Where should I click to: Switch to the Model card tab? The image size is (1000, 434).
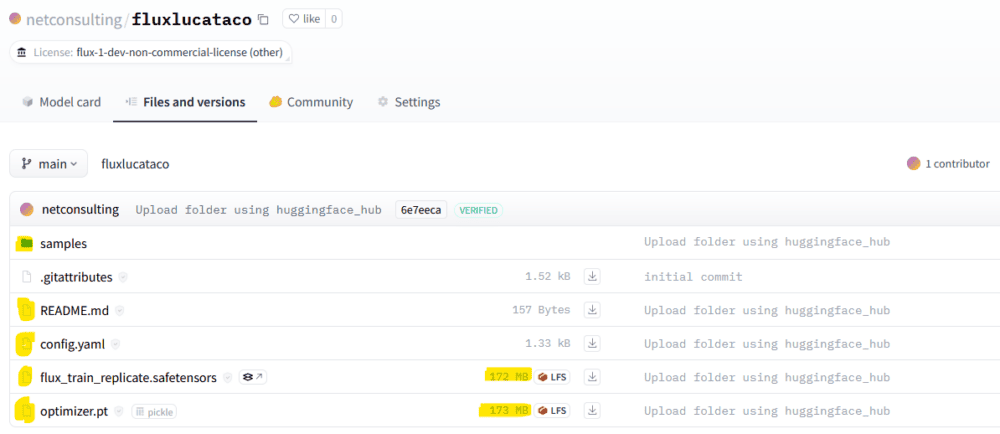(61, 102)
